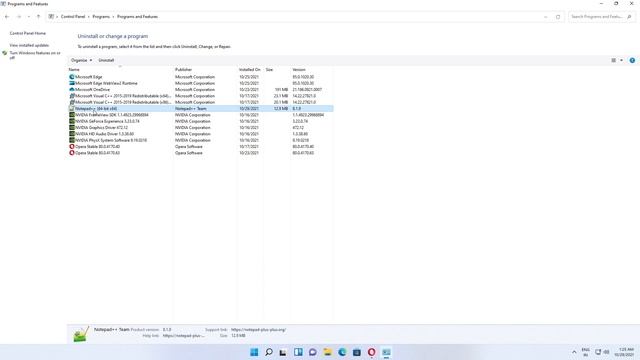Click the NVIDIA HD Audio Driver icon

72,134
